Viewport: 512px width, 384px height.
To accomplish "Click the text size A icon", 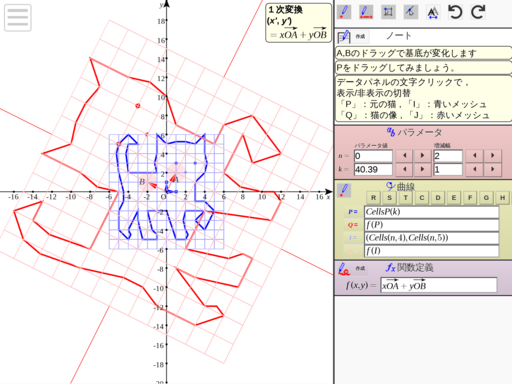I will point(433,12).
